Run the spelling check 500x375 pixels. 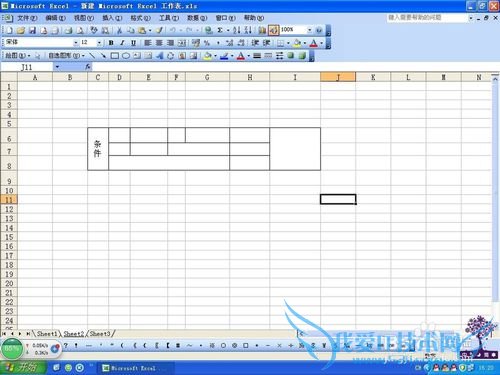(94, 30)
